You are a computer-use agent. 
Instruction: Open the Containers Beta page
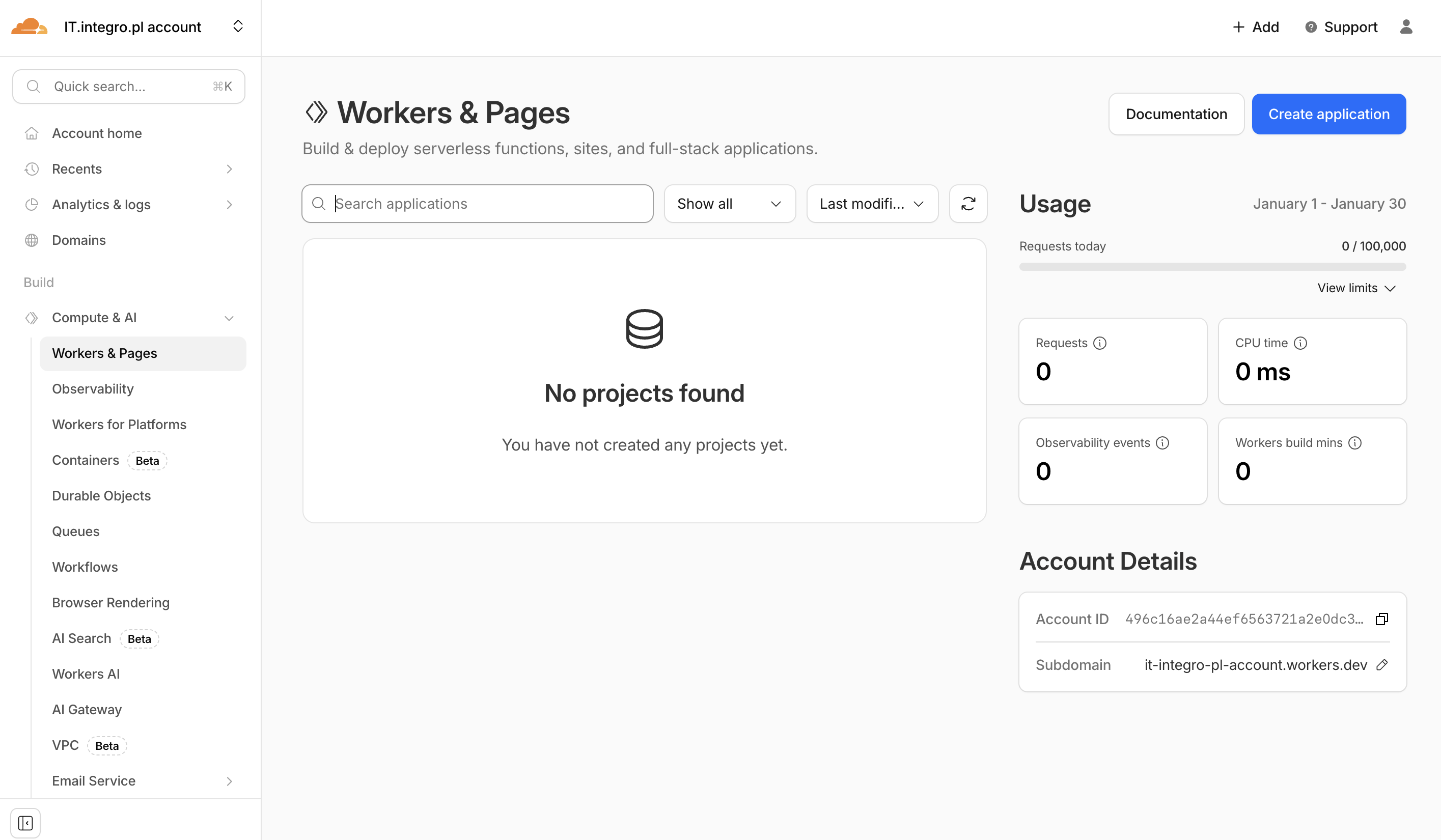tap(85, 460)
